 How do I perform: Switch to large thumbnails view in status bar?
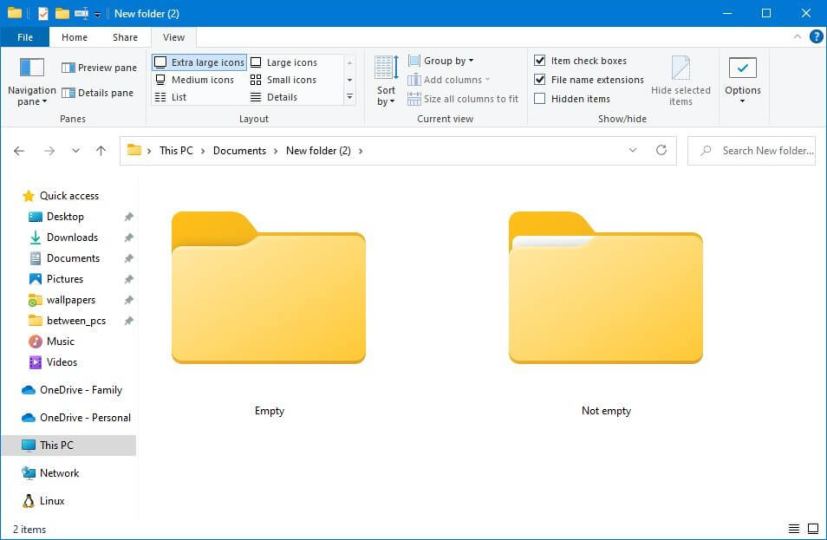[x=813, y=528]
